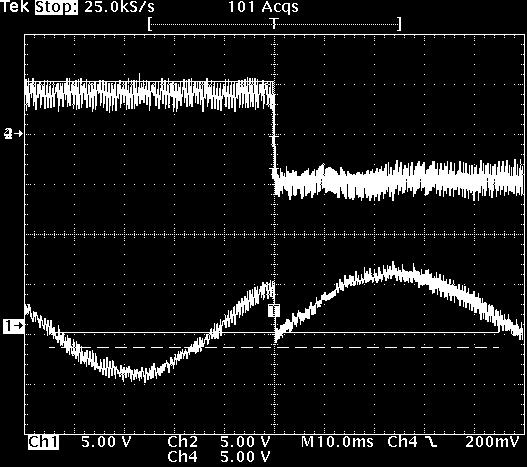Click the record view left bracket
Screen dimensions: 527x467
tap(150, 24)
